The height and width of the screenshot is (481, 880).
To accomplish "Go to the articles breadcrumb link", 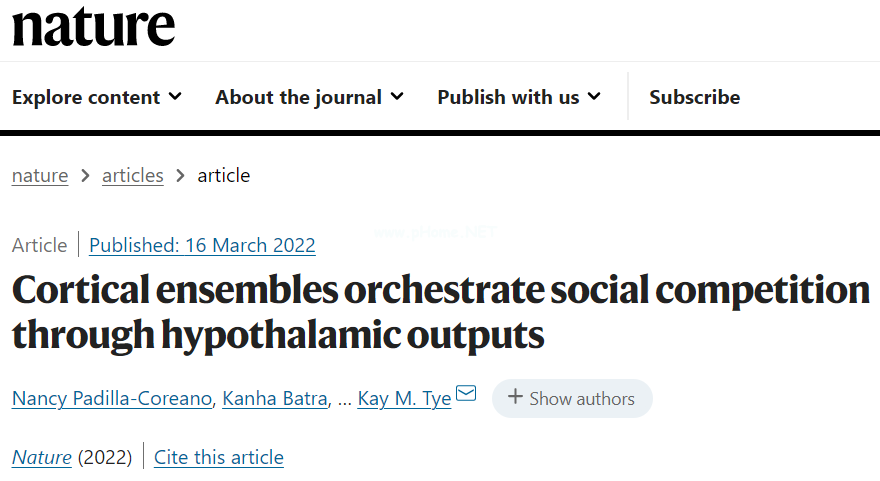I will click(132, 176).
